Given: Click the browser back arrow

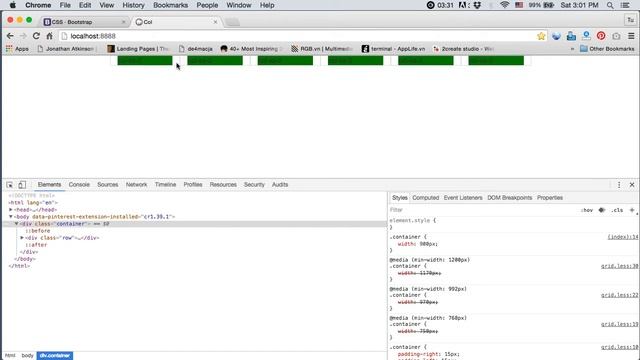Looking at the screenshot, I should [x=10, y=36].
